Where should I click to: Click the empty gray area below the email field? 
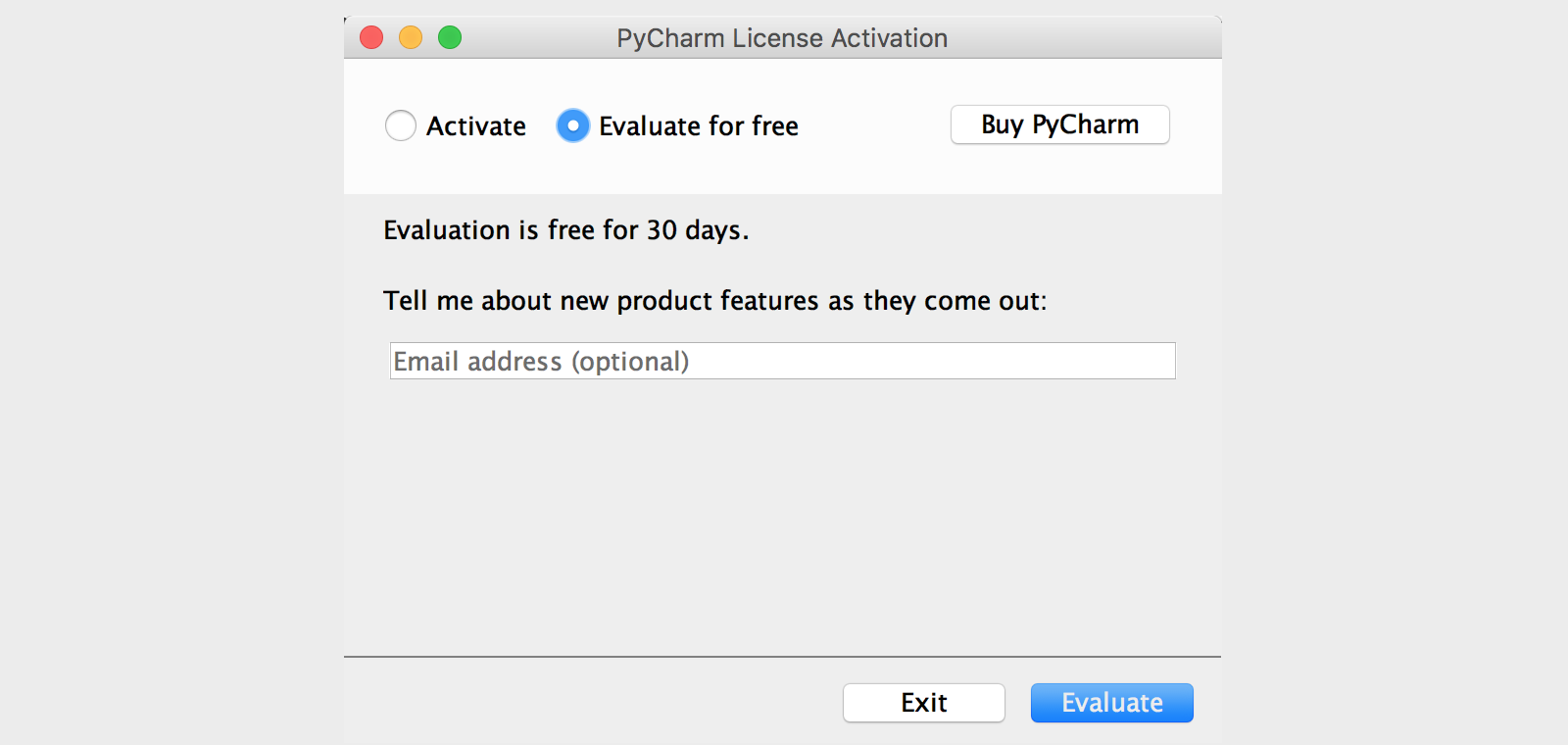(x=782, y=510)
